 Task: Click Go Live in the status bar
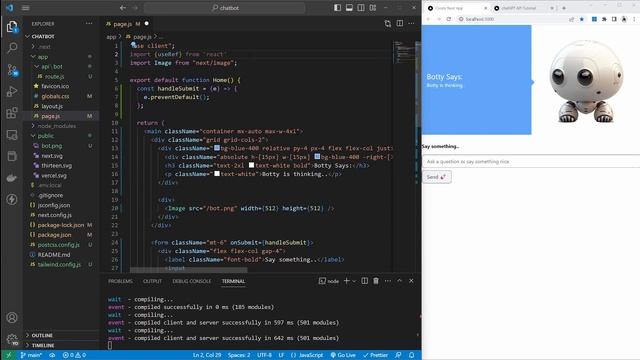tap(343, 355)
